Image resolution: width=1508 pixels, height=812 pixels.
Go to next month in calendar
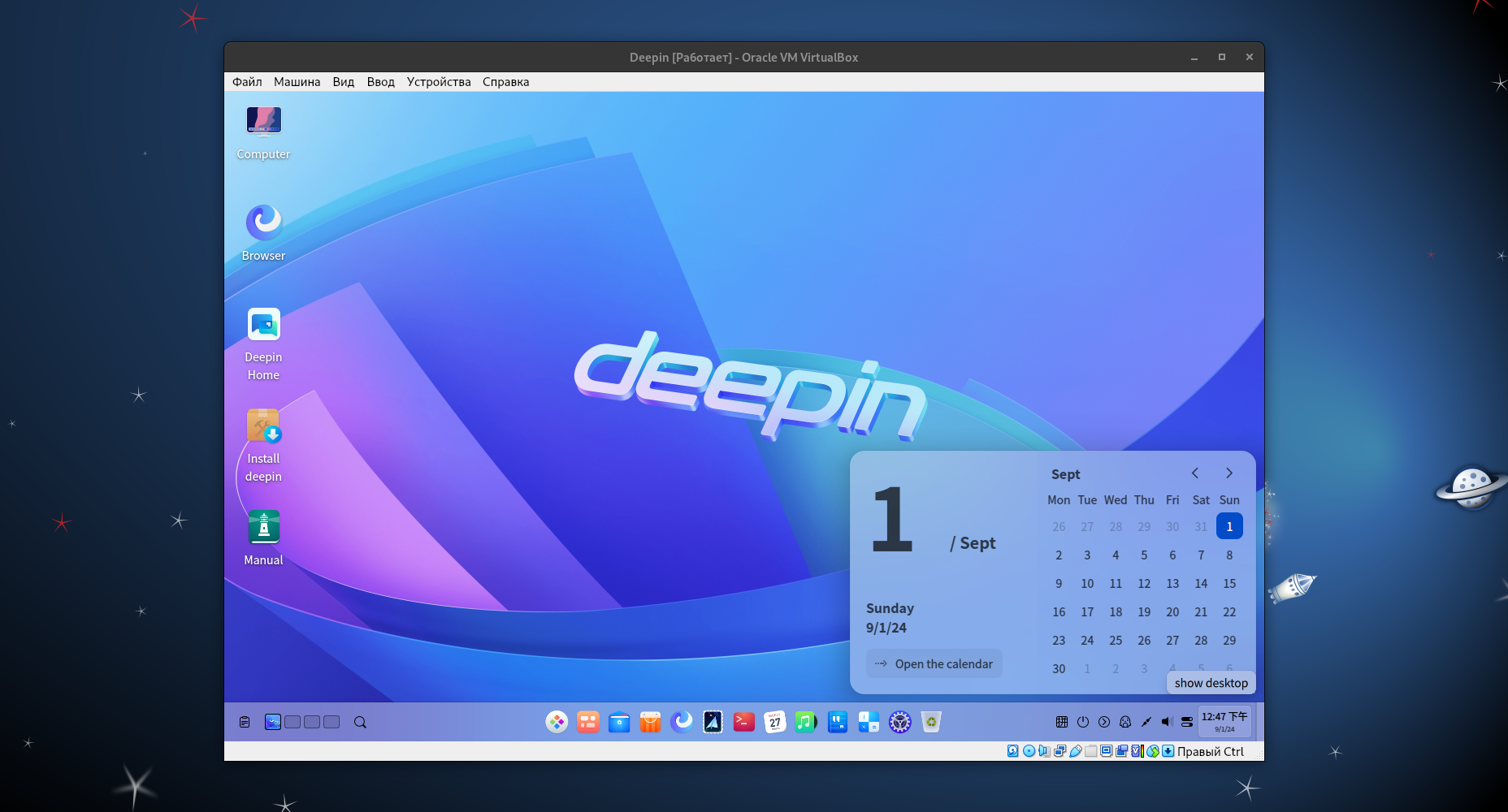tap(1229, 473)
